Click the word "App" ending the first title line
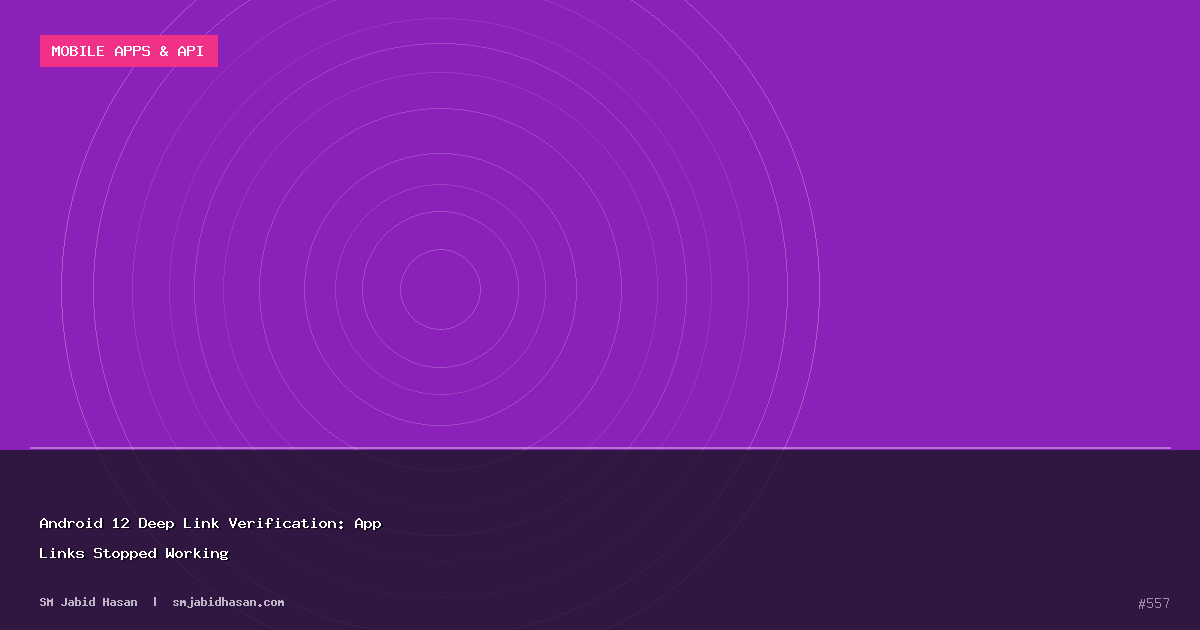1200x630 pixels. coord(367,523)
